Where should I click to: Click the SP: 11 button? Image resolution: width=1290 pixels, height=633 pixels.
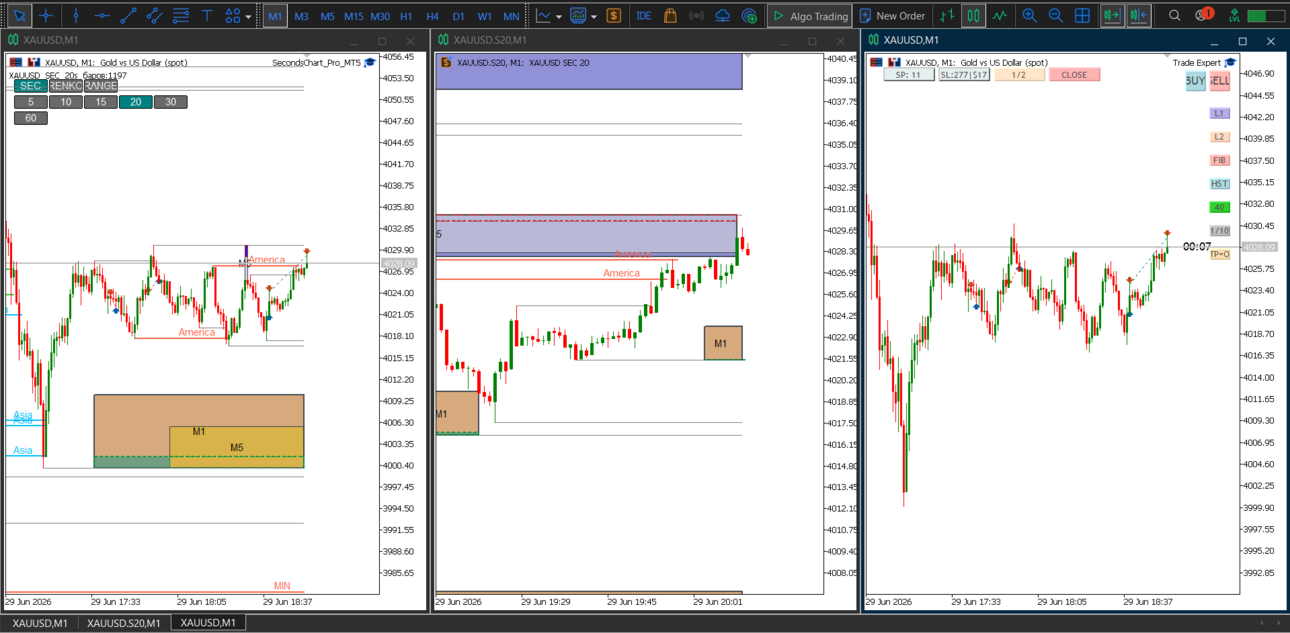(909, 75)
